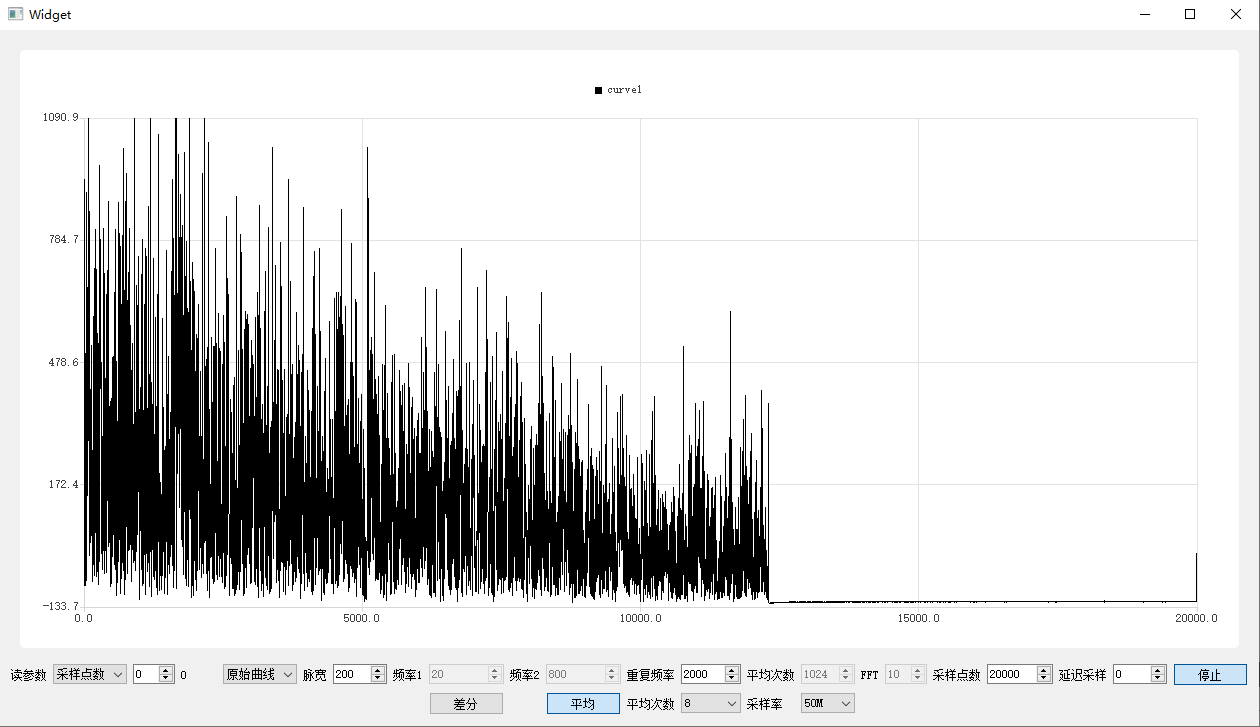Click the 频率1 label
Image resolution: width=1260 pixels, height=727 pixels.
pyautogui.click(x=407, y=675)
